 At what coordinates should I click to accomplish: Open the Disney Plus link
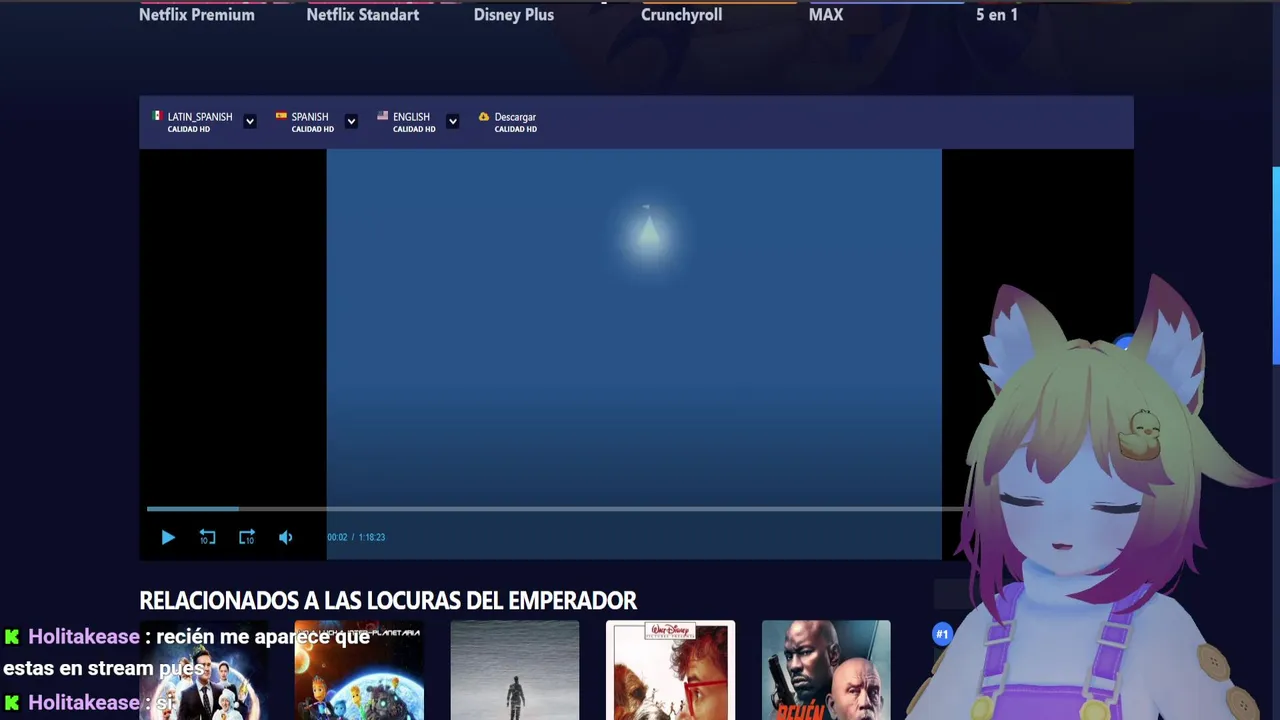514,15
